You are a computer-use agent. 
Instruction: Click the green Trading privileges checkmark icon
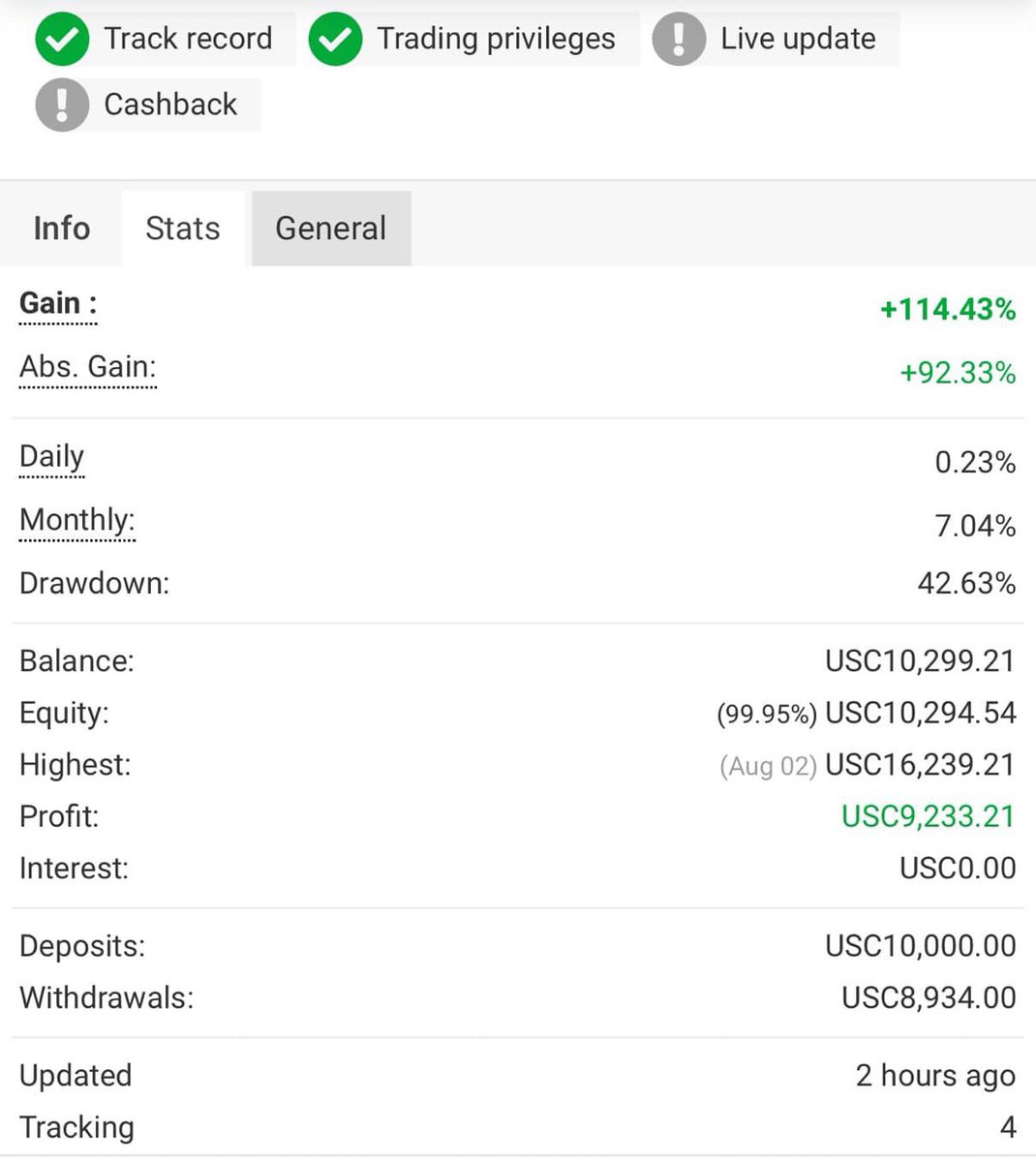tap(335, 39)
